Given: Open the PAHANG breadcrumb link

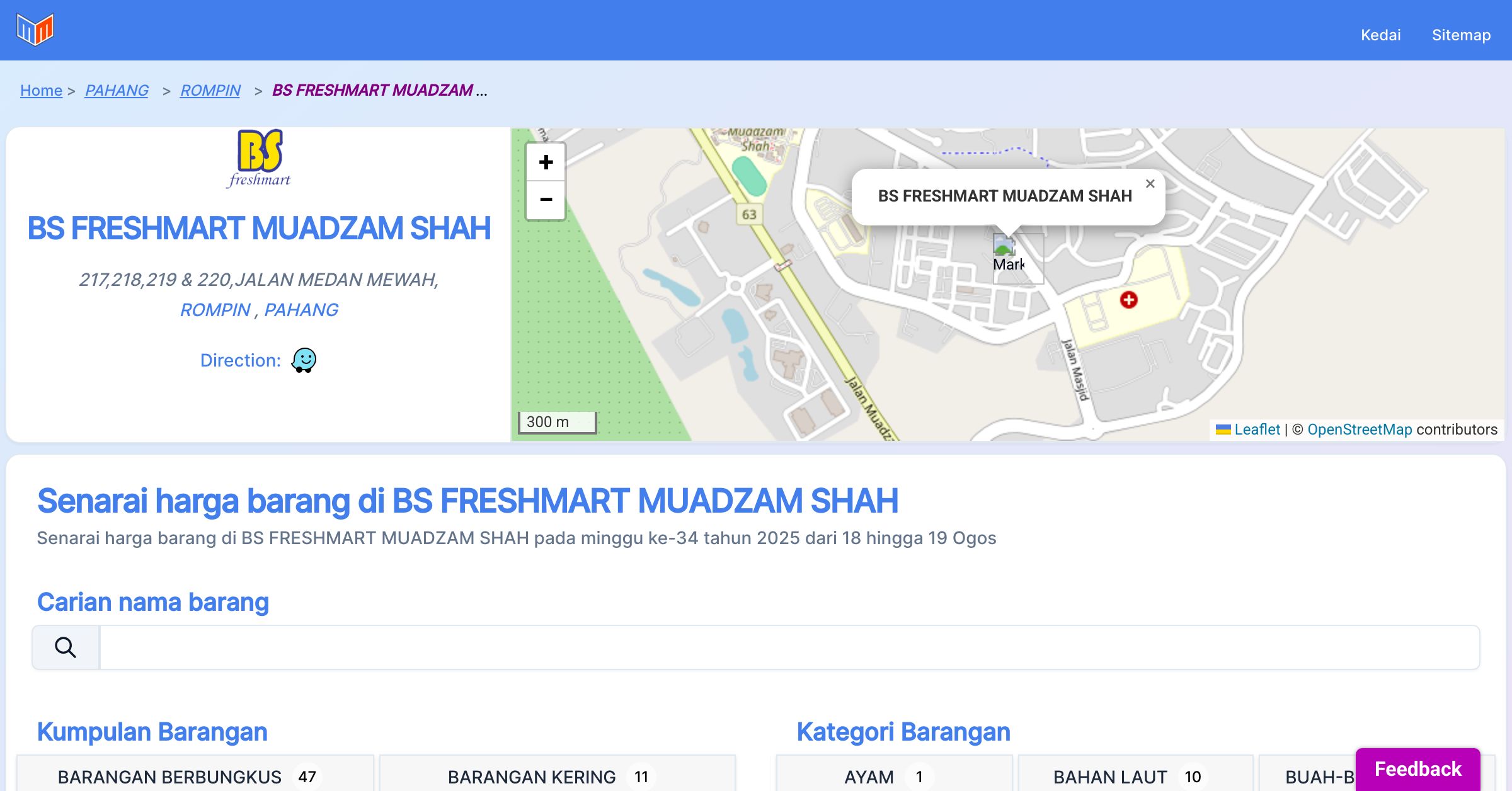Looking at the screenshot, I should (x=117, y=91).
